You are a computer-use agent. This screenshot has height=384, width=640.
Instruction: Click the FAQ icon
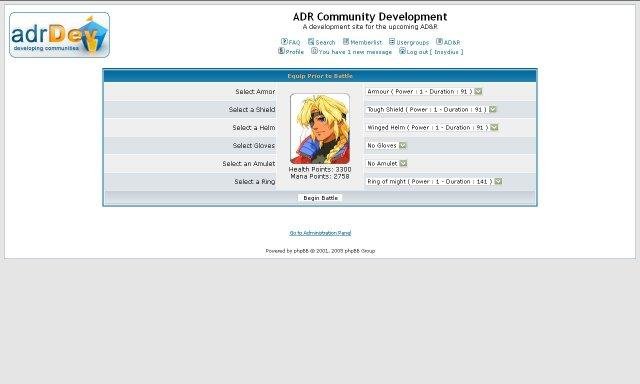tap(284, 42)
